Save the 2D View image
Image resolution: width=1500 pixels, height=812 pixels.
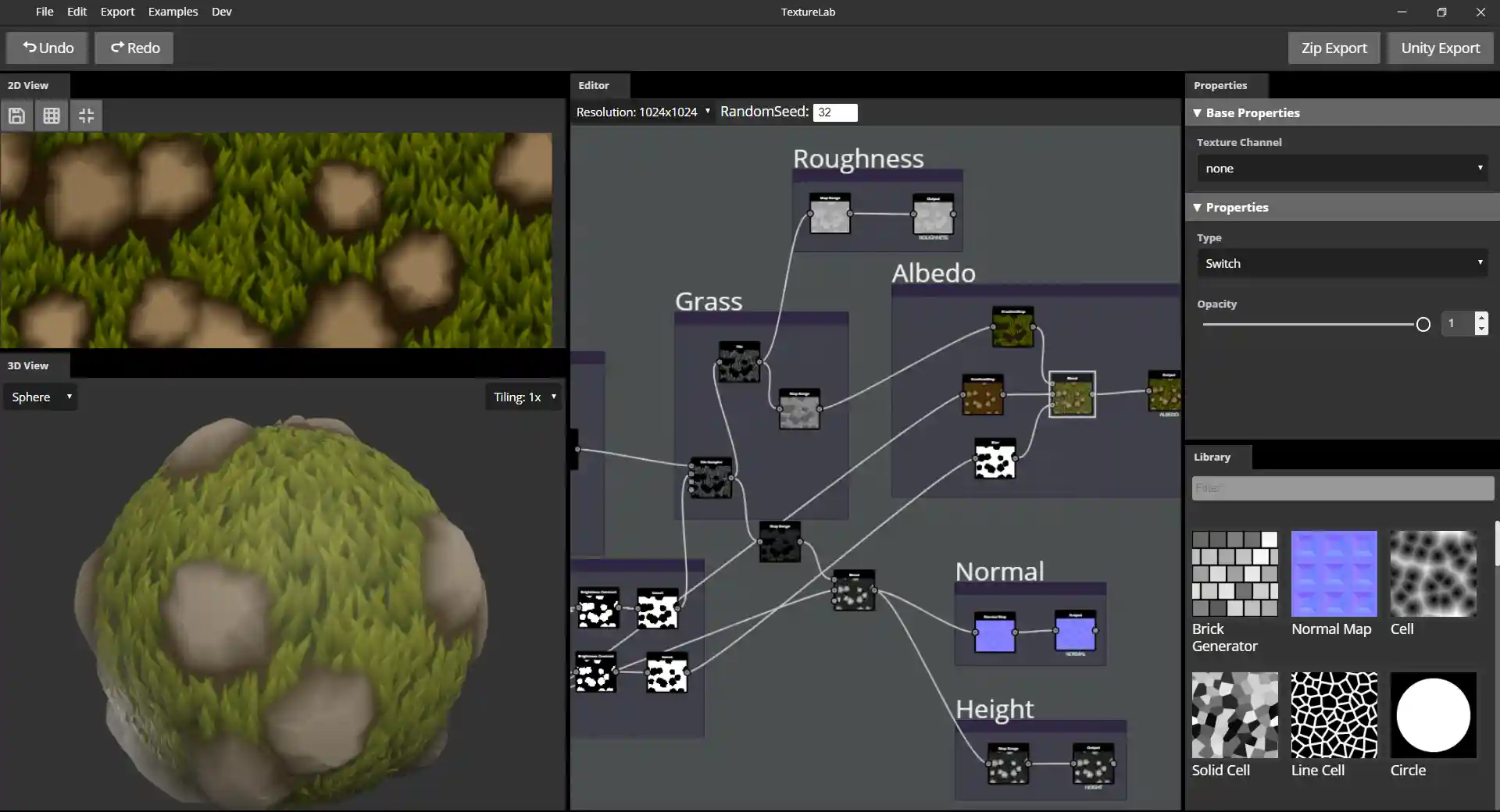pyautogui.click(x=16, y=116)
